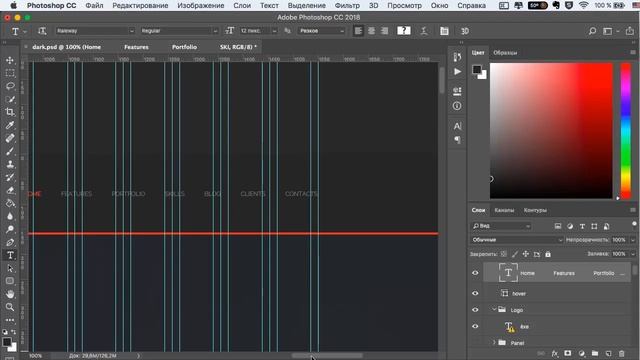Image resolution: width=640 pixels, height=360 pixels.
Task: Select the Move tool
Action: click(x=10, y=60)
